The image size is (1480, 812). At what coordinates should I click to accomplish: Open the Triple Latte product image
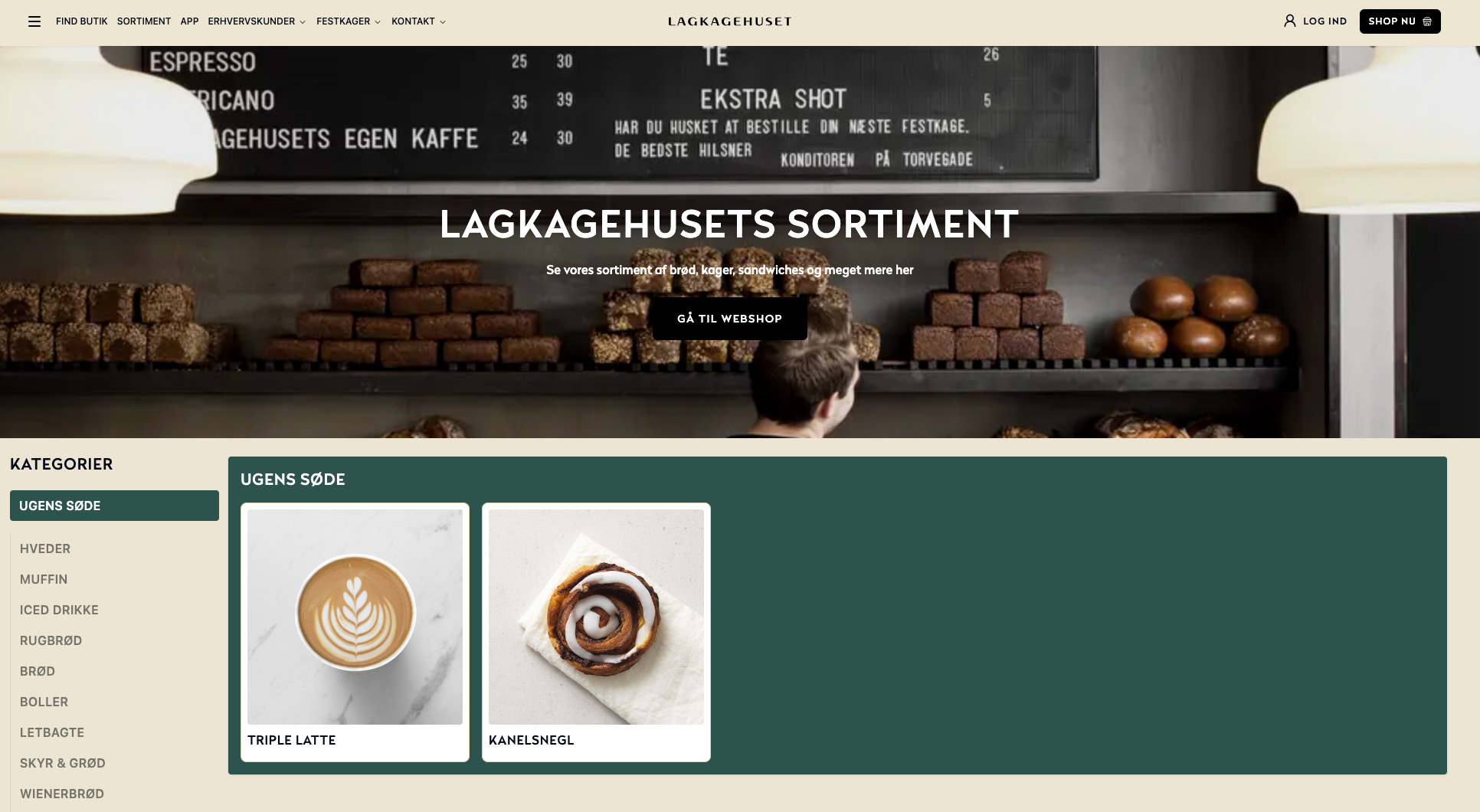(x=355, y=617)
